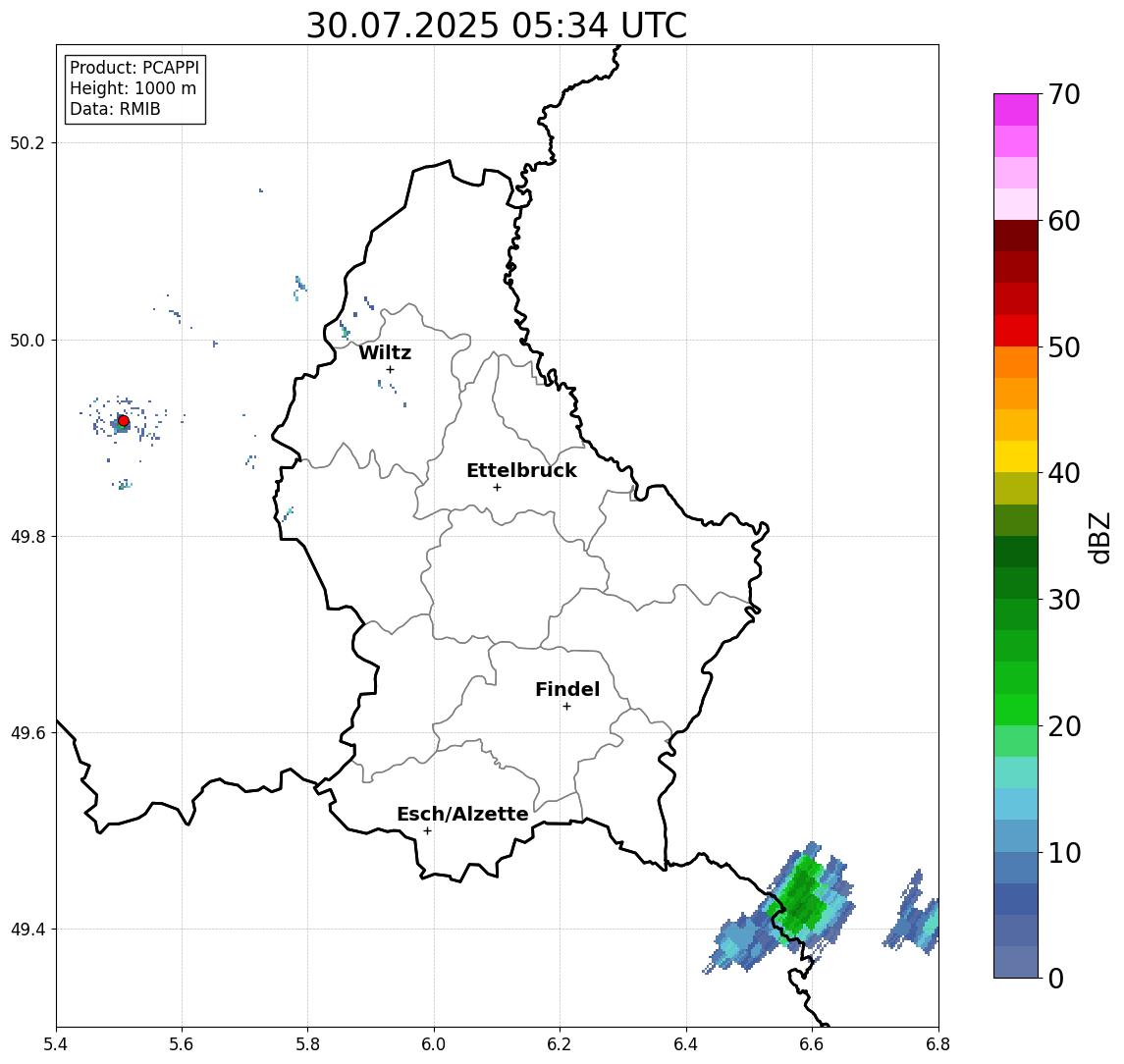Image resolution: width=1124 pixels, height=1064 pixels.
Task: Click the 'Product: PCAPPI' text
Action: (134, 68)
